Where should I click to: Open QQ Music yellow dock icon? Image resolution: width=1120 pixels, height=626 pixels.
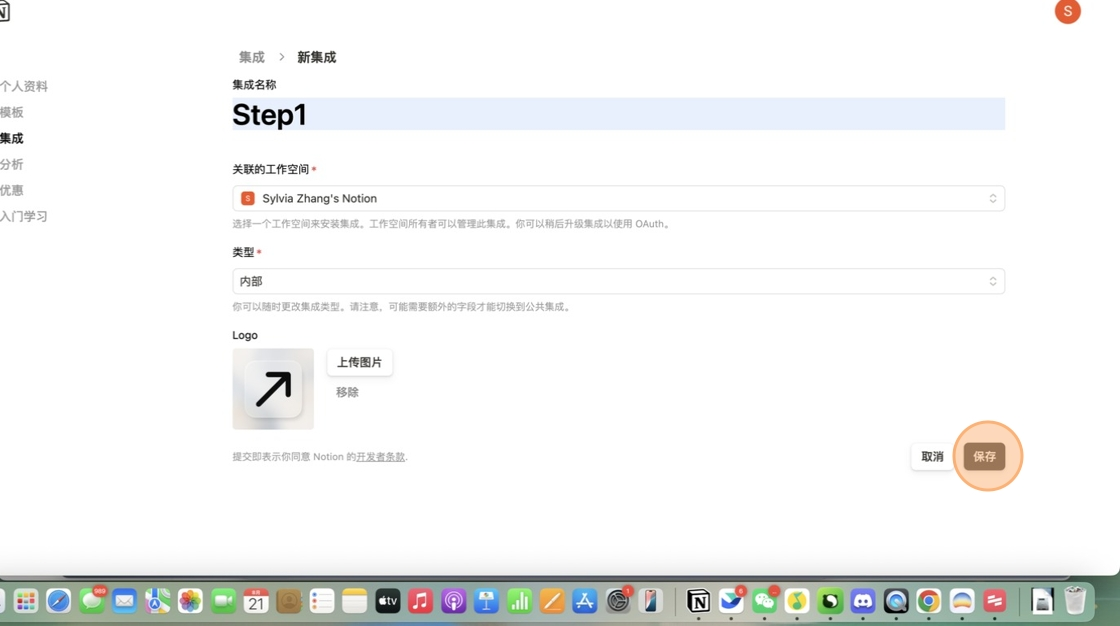797,601
